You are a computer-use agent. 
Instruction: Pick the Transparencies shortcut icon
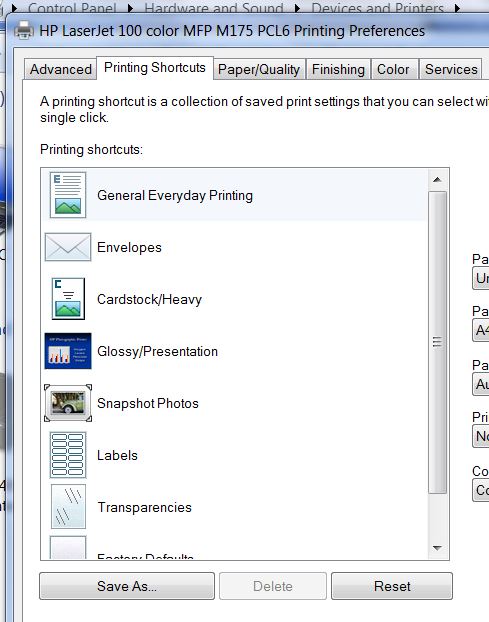pos(68,507)
